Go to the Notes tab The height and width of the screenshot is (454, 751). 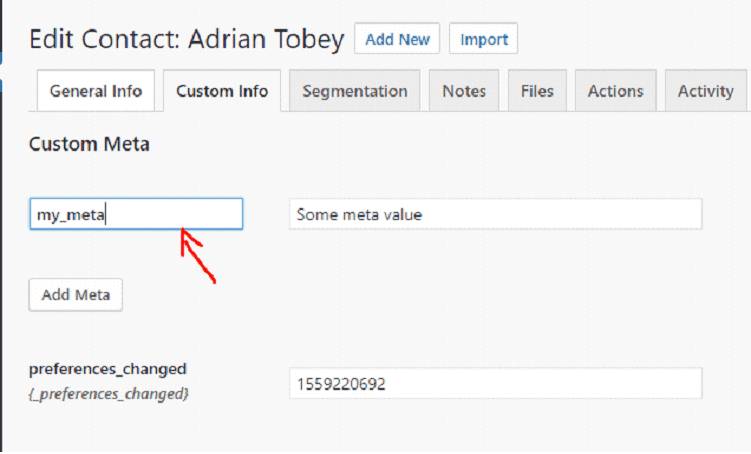coord(463,91)
